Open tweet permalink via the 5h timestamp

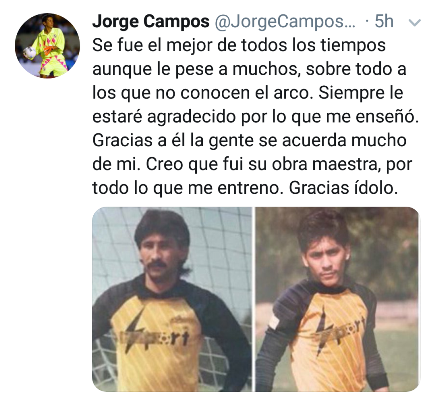tap(384, 21)
